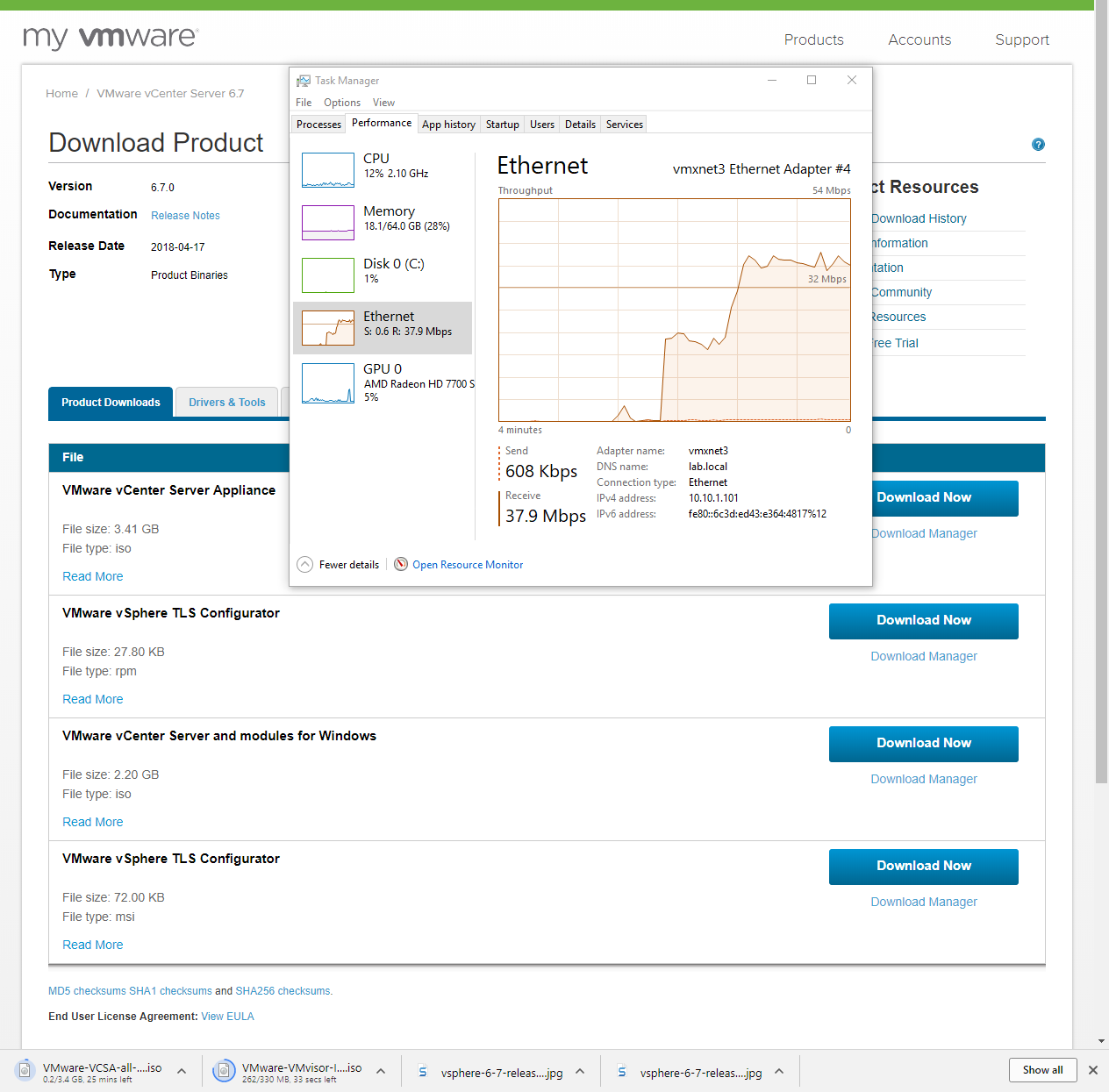Click Download Now for msi TLS Configurator
The height and width of the screenshot is (1092, 1109).
(924, 866)
